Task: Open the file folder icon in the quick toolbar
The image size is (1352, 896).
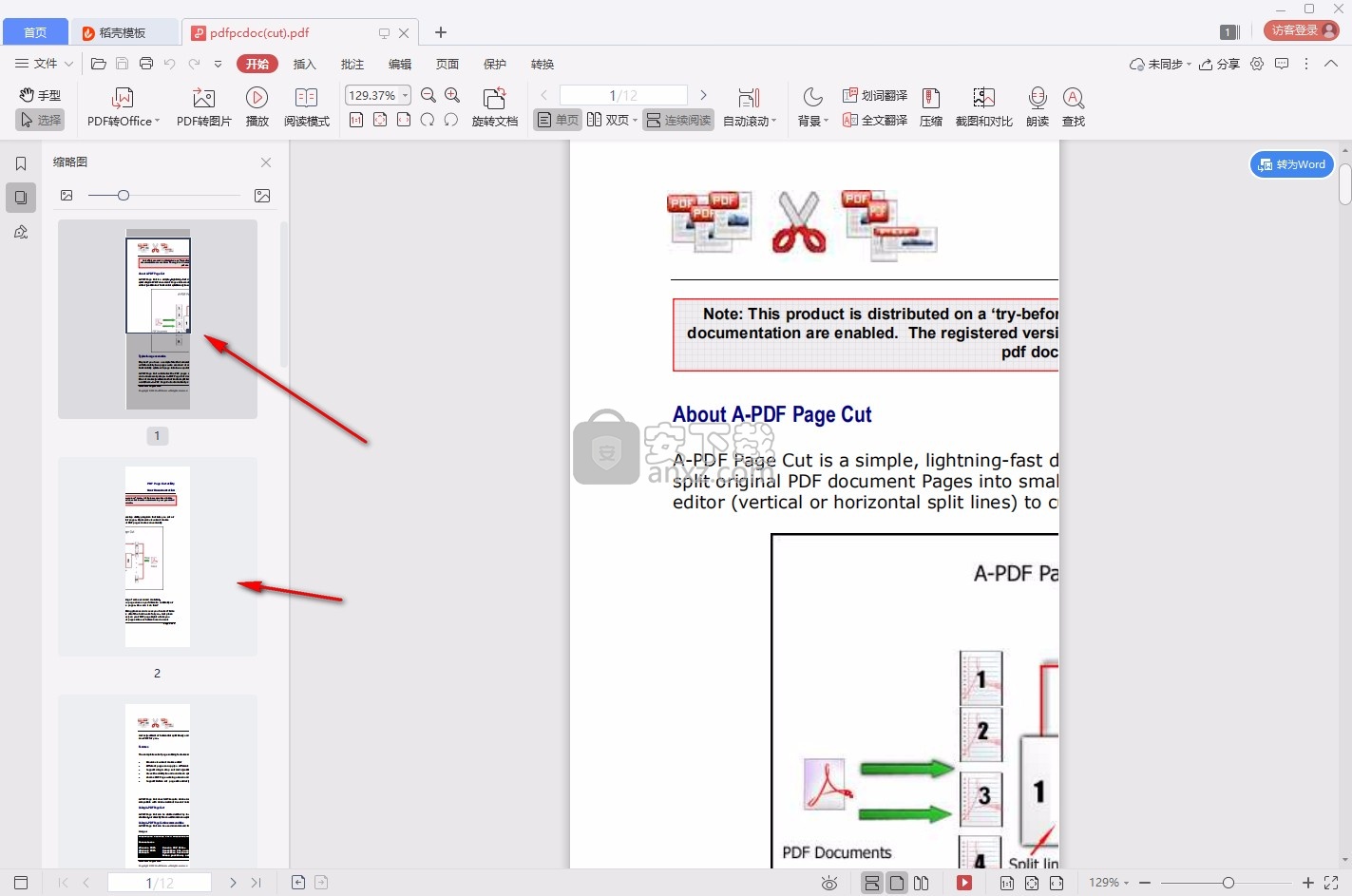Action: coord(98,64)
